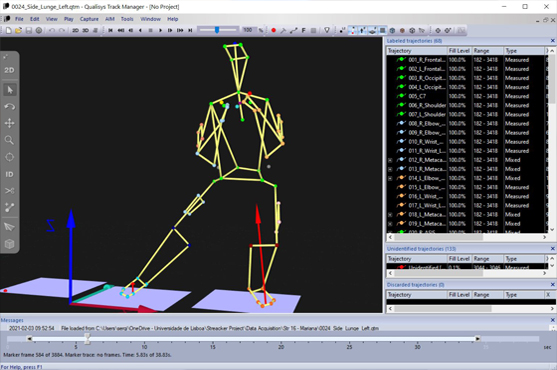
Task: Switch to 2D view in sidebar
Action: click(x=9, y=70)
